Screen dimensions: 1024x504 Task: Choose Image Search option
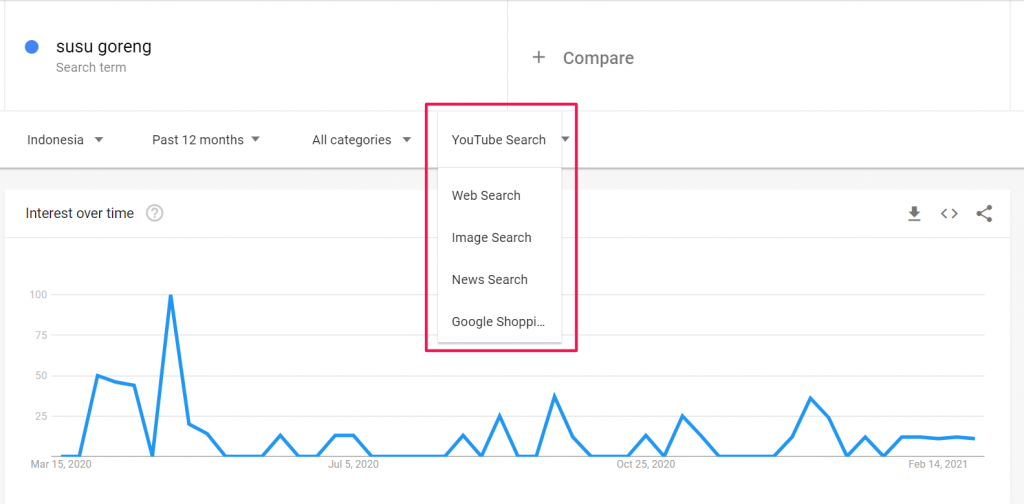tap(491, 238)
